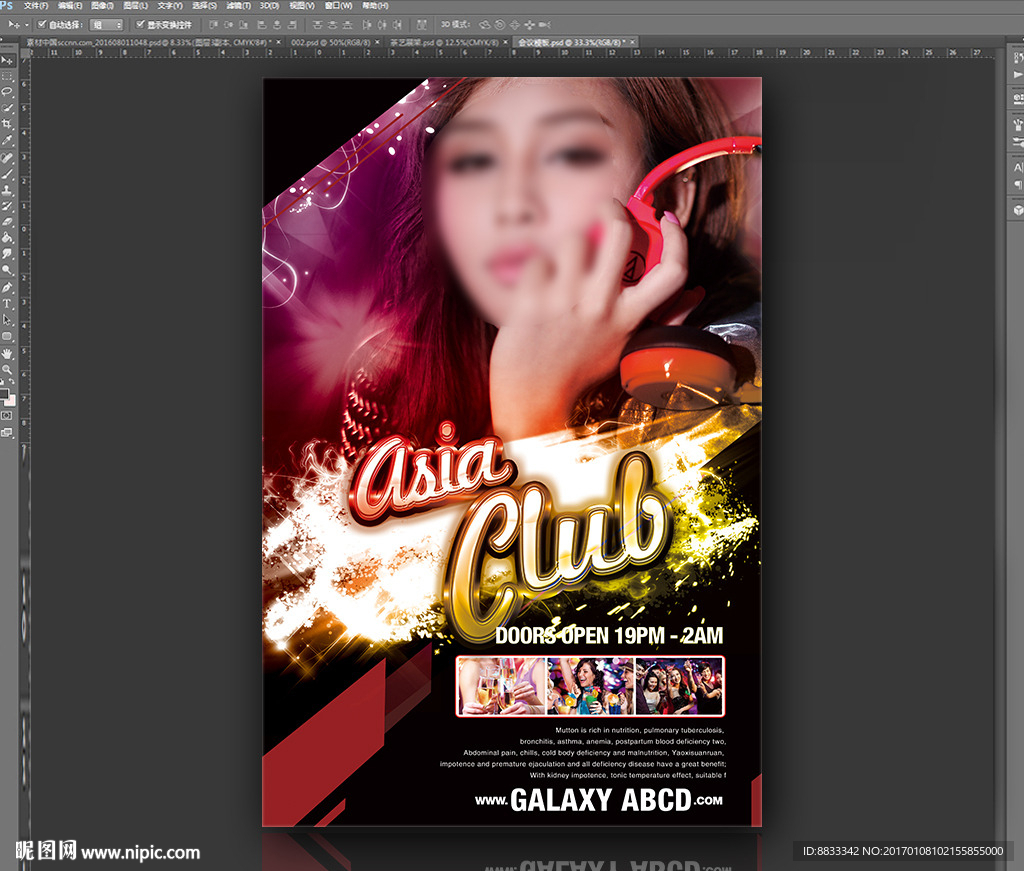
Task: Select the Eyedropper tool
Action: coord(7,140)
